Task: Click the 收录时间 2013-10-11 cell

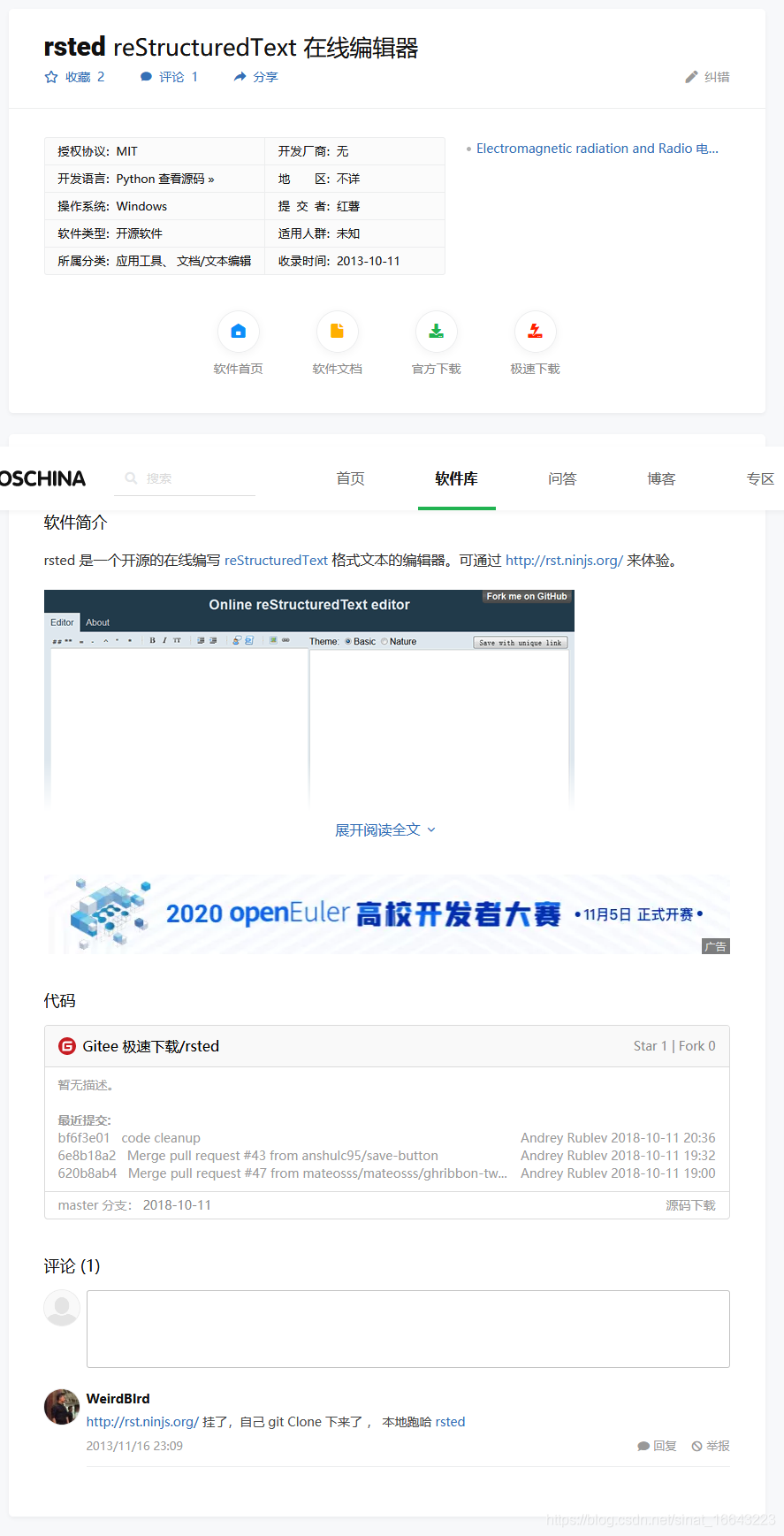Action: (x=354, y=261)
